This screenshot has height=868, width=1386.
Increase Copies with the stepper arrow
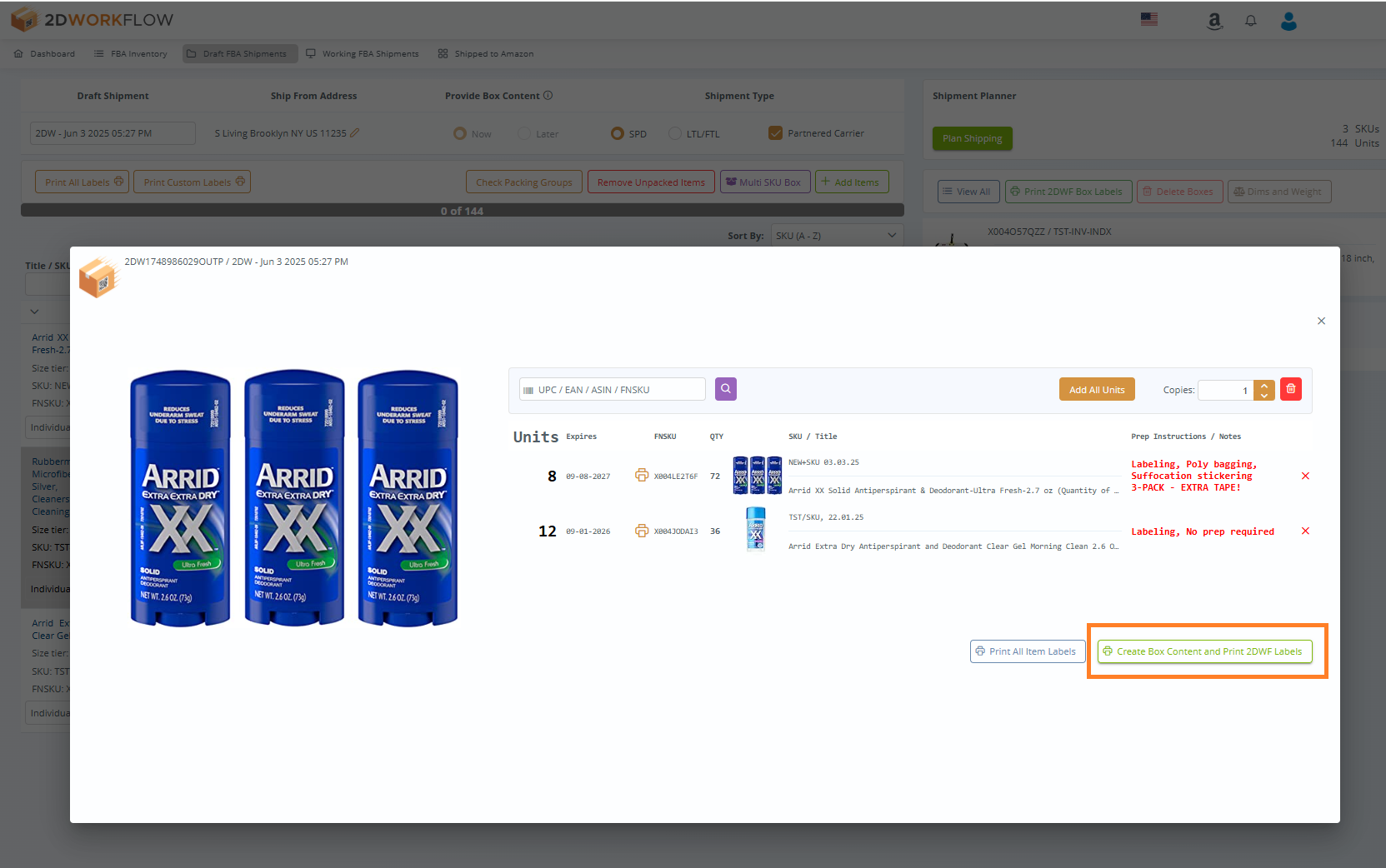coord(1264,384)
